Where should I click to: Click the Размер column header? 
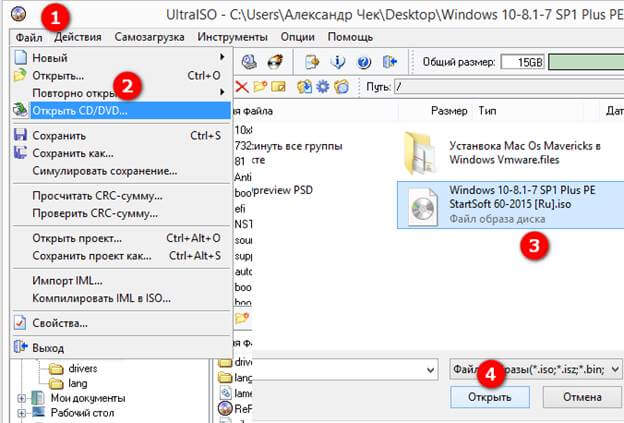[x=449, y=111]
